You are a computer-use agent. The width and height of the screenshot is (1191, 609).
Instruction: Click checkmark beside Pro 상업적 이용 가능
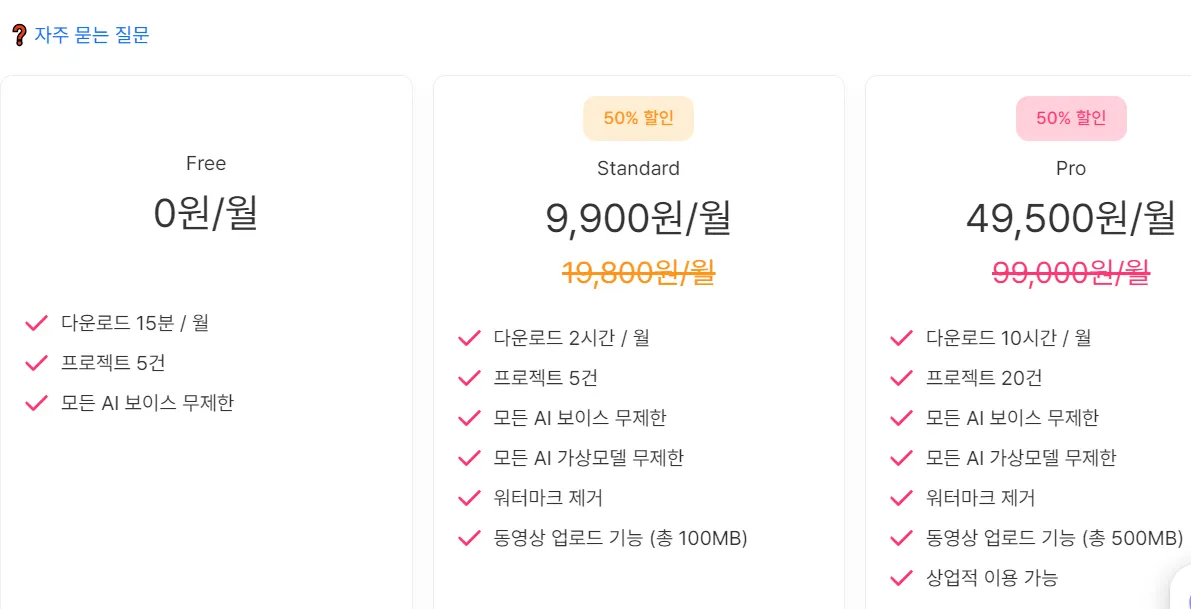click(901, 578)
